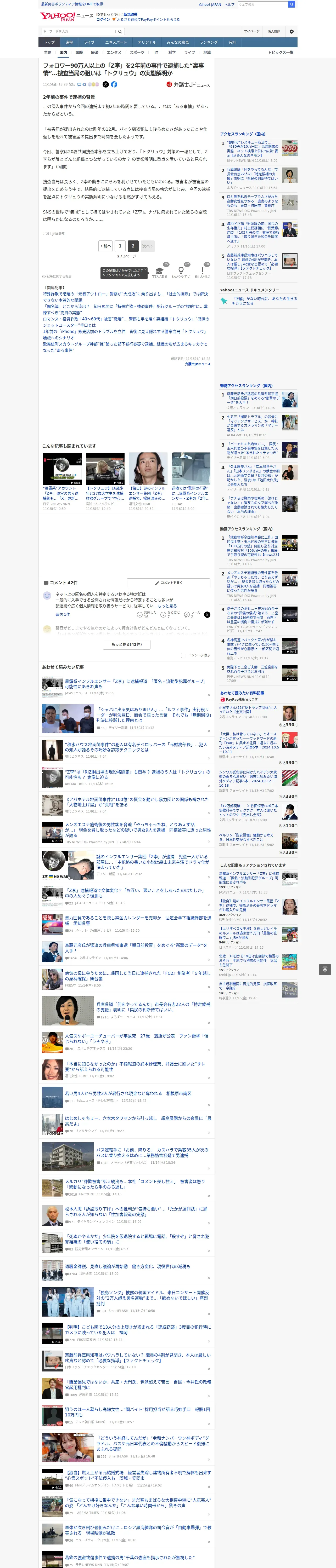Share article on X icon under headline
This screenshot has width=336, height=1568.
[105, 85]
